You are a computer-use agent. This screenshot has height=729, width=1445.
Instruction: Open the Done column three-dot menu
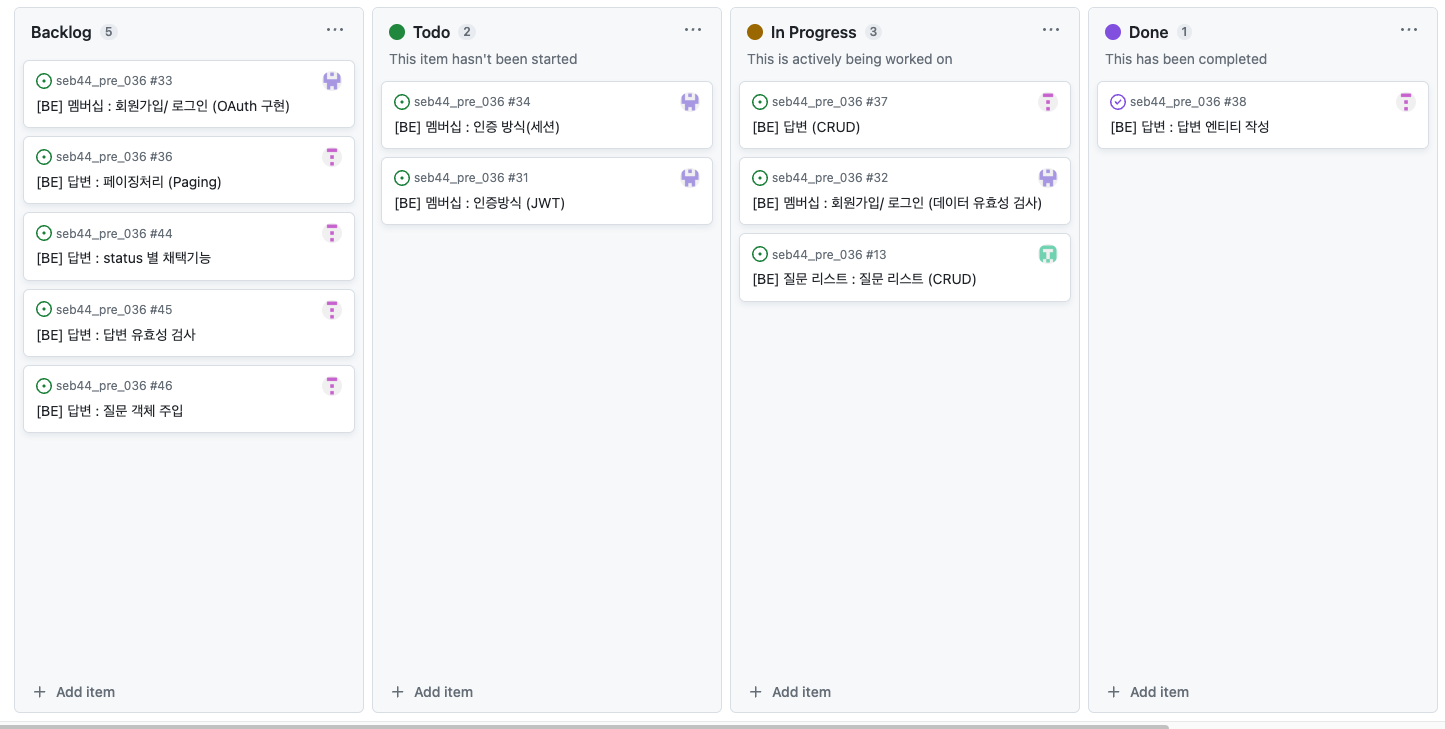pos(1409,30)
